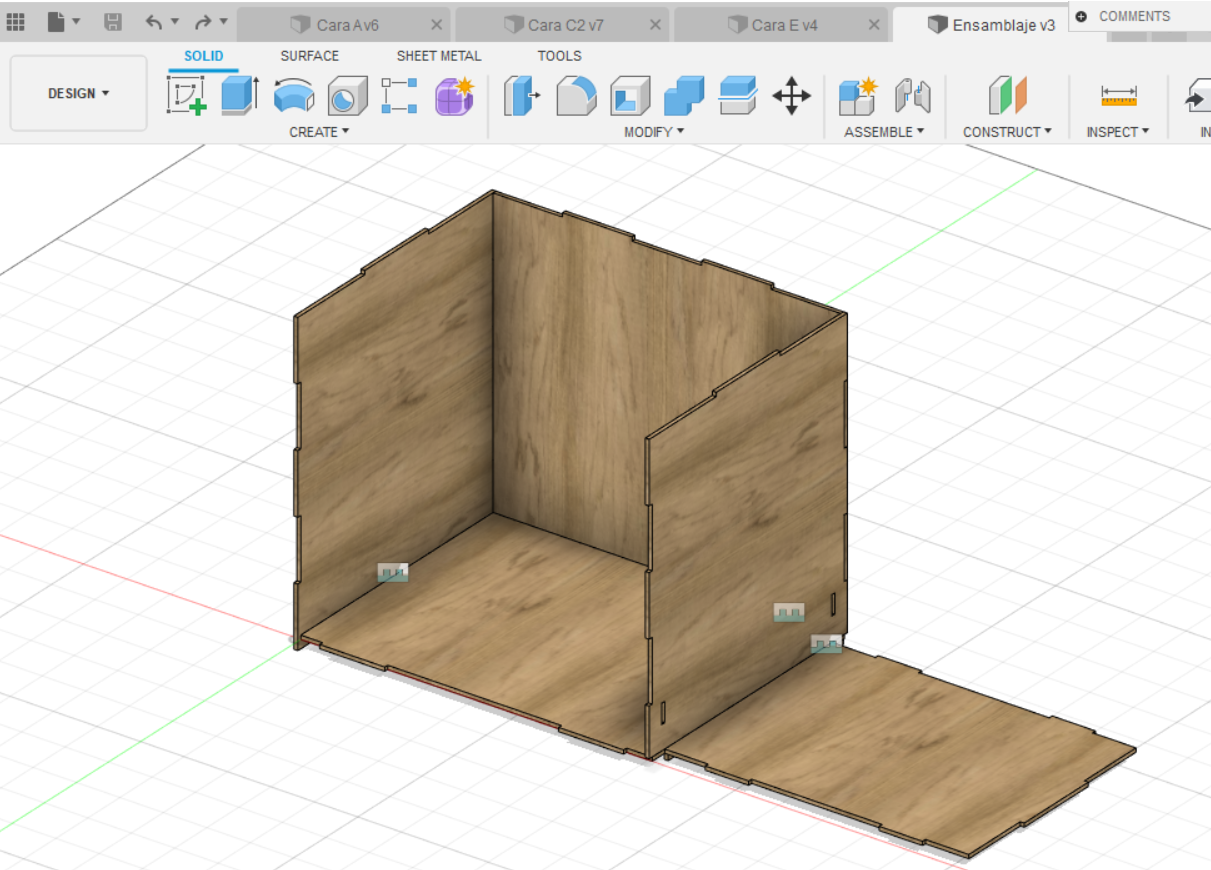
Task: Select the Combine tool
Action: coord(684,96)
